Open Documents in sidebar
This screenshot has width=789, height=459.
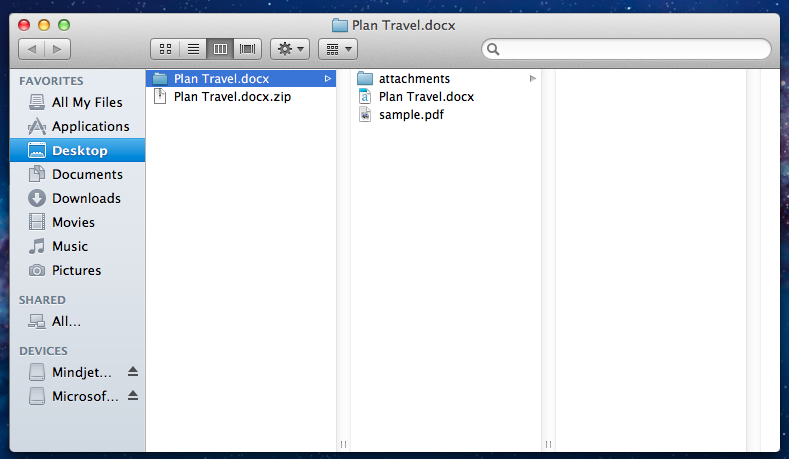[x=77, y=174]
